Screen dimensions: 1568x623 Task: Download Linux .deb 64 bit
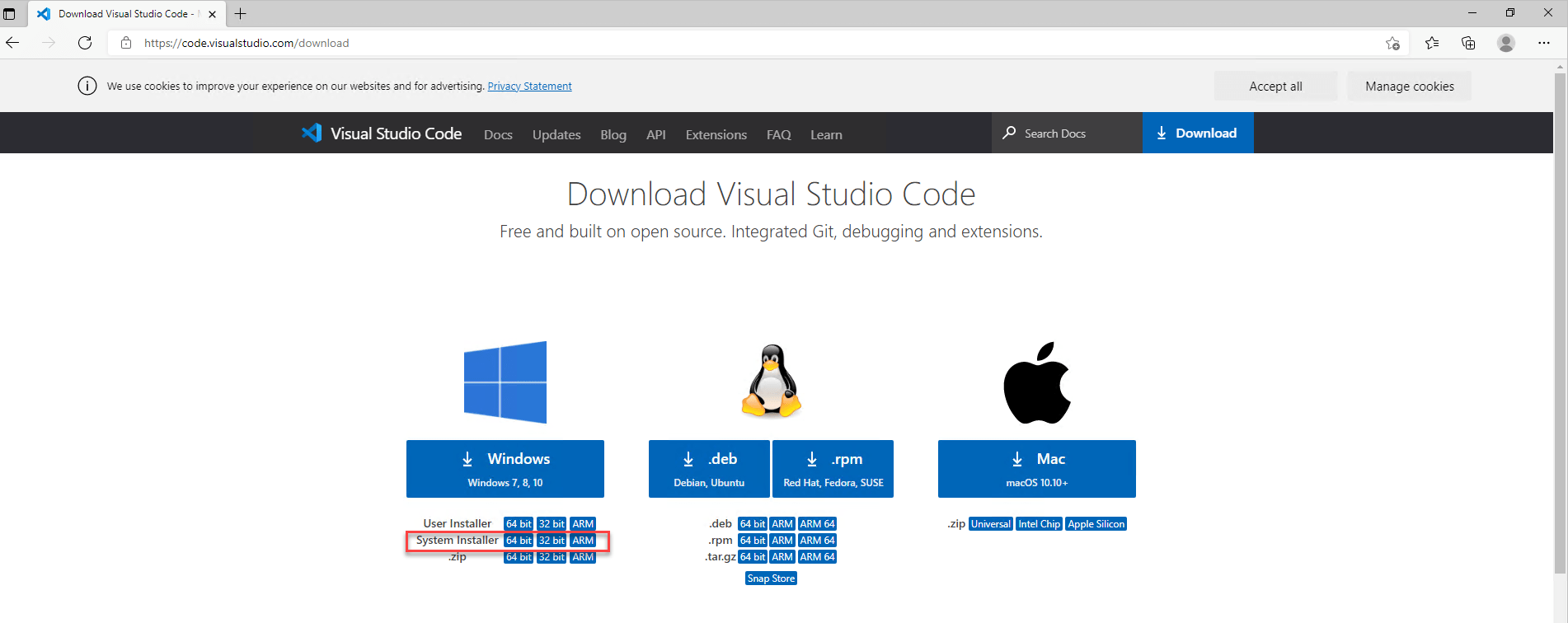(753, 524)
